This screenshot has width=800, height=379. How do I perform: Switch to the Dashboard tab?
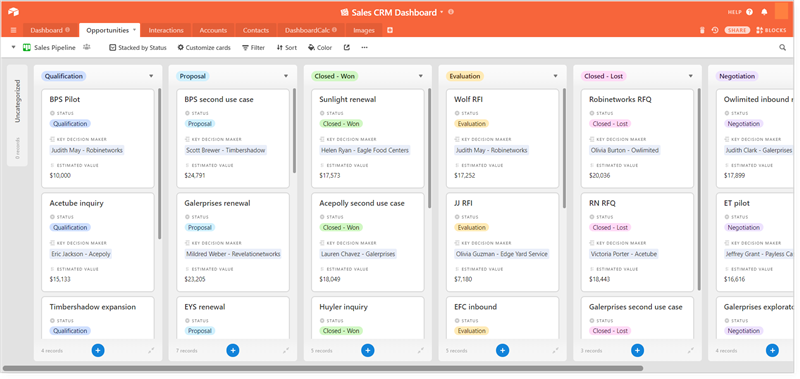click(50, 31)
